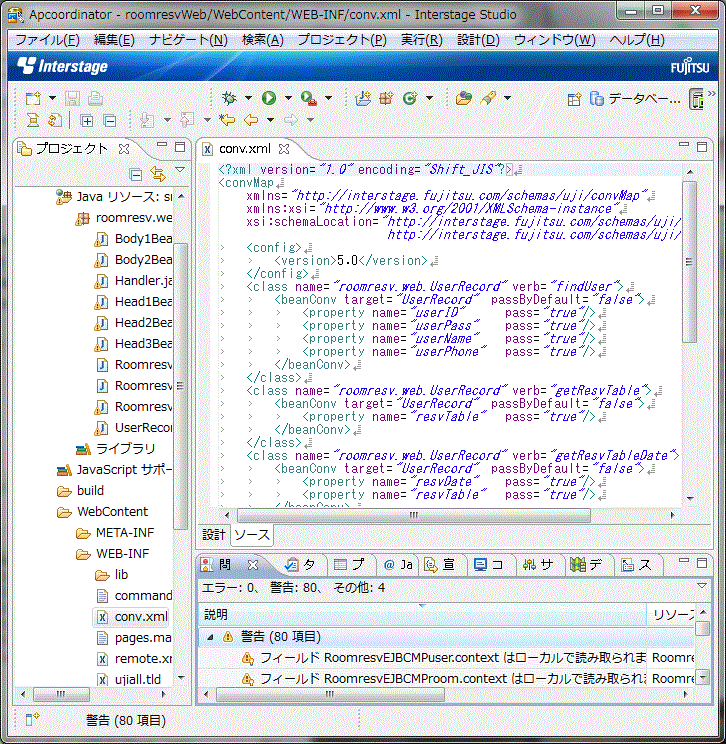Switch to the サ servers view tab
Screen dimensions: 726x744
pos(538,565)
